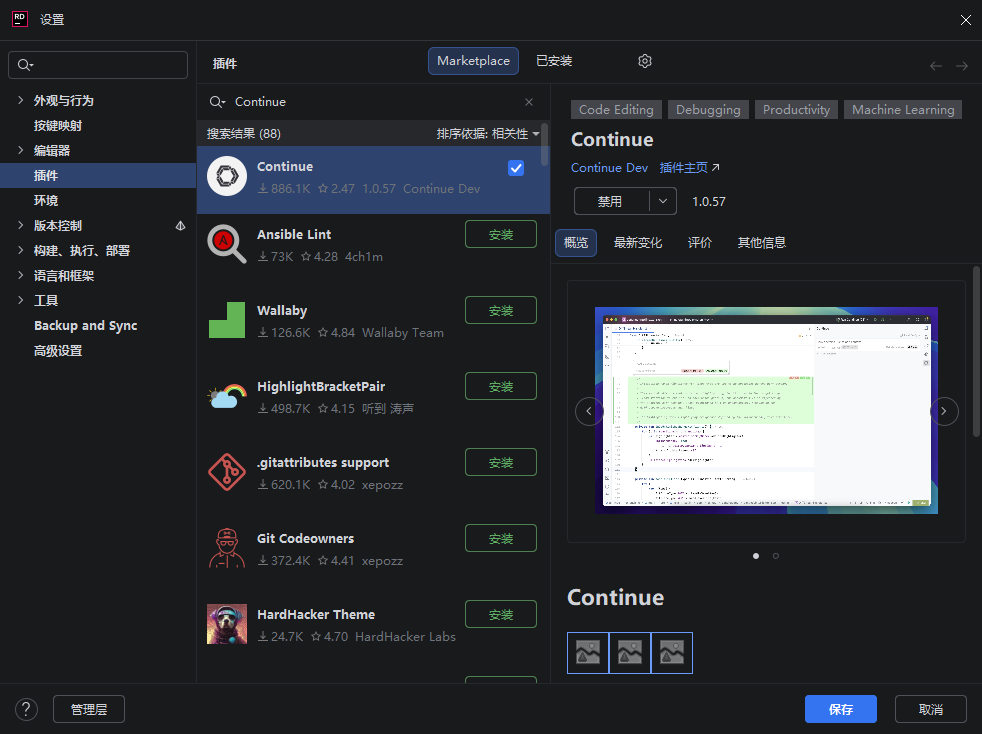Select the 概览 tab
Image resolution: width=982 pixels, height=734 pixels.
click(x=576, y=243)
